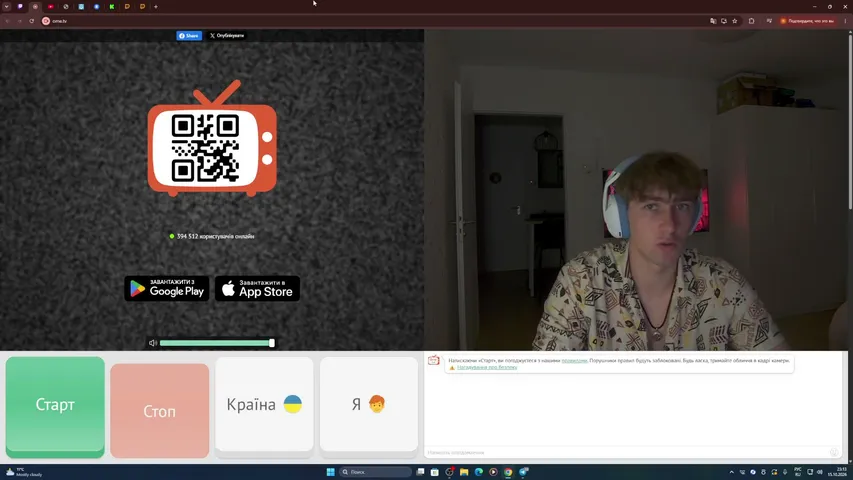Click the page vertical scrollbar

pyautogui.click(x=850, y=120)
